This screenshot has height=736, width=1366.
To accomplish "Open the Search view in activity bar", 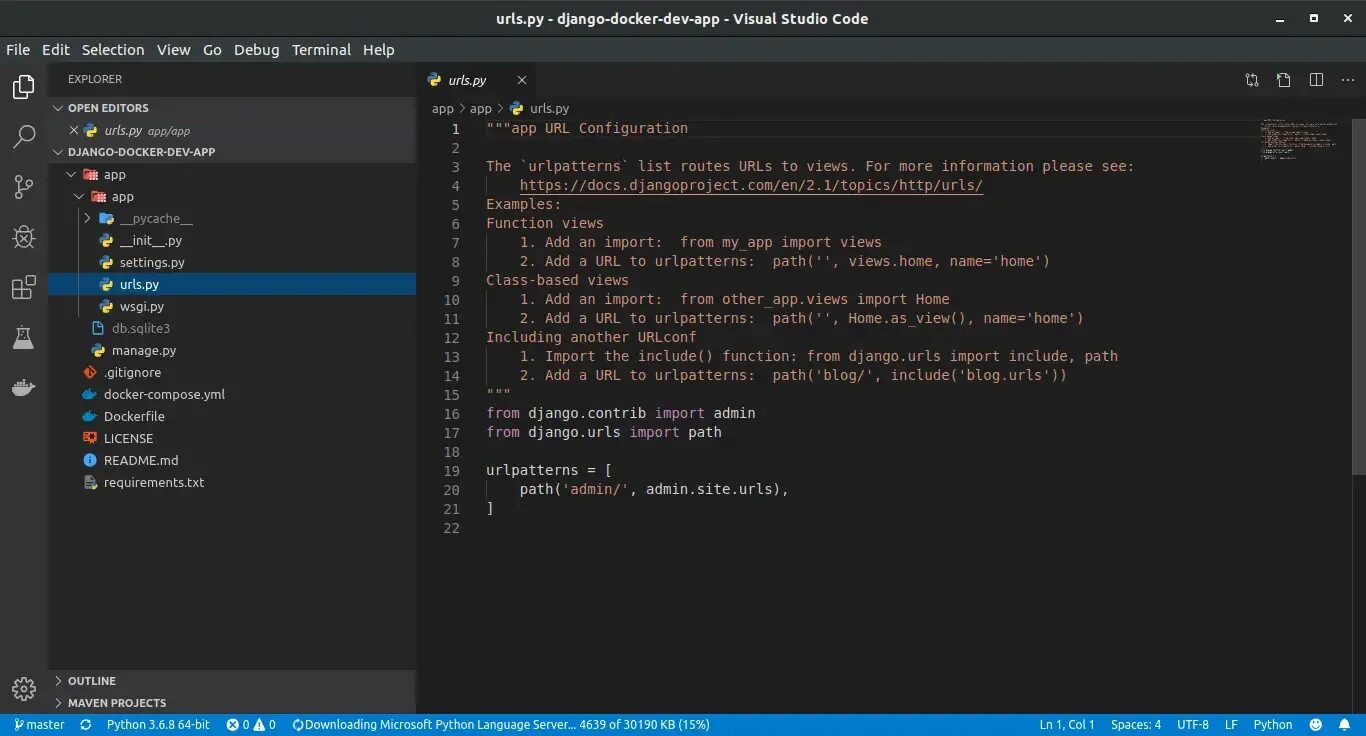I will [24, 137].
